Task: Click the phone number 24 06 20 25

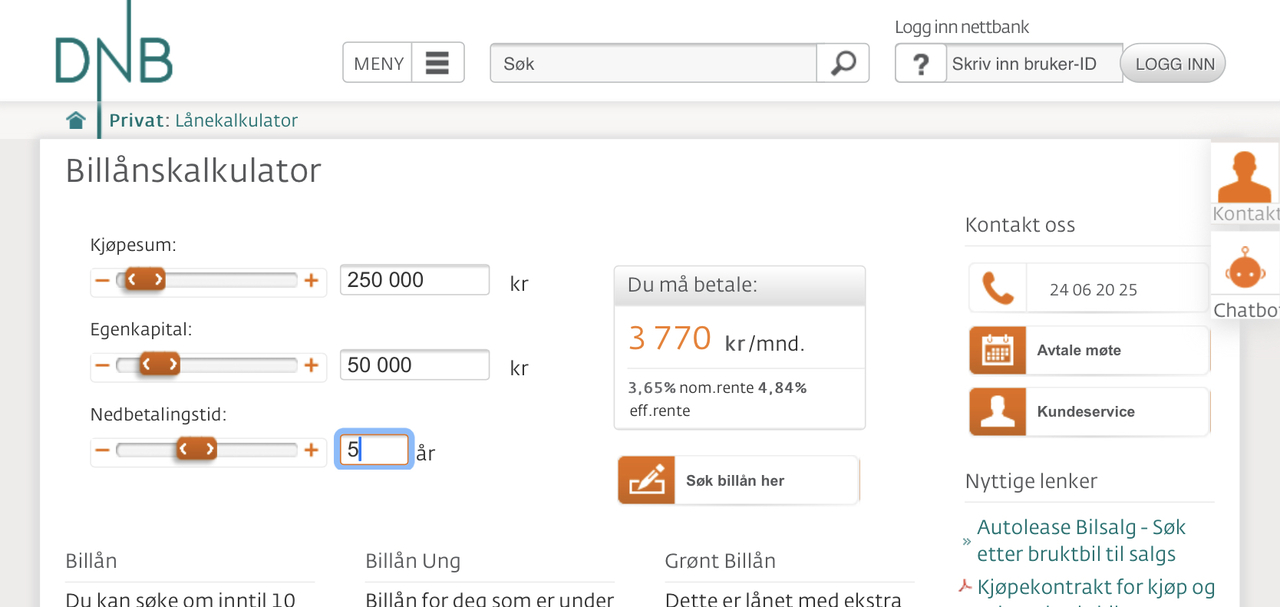Action: pyautogui.click(x=1093, y=290)
